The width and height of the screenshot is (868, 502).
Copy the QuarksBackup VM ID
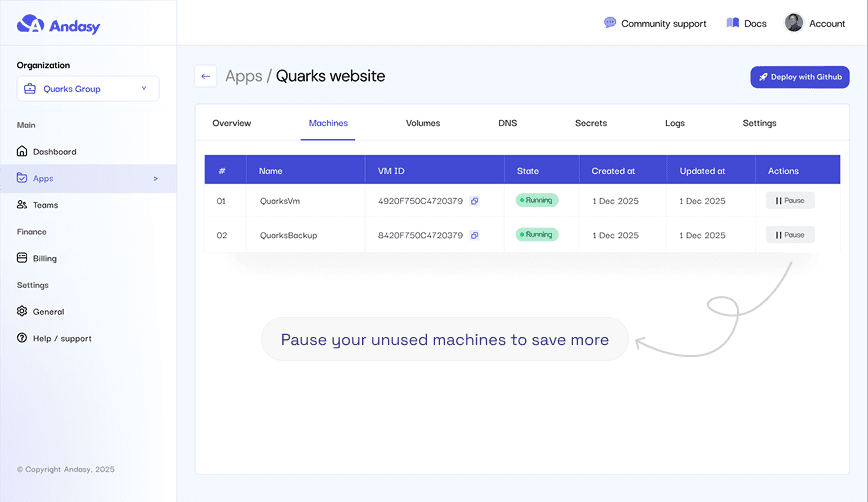click(474, 236)
